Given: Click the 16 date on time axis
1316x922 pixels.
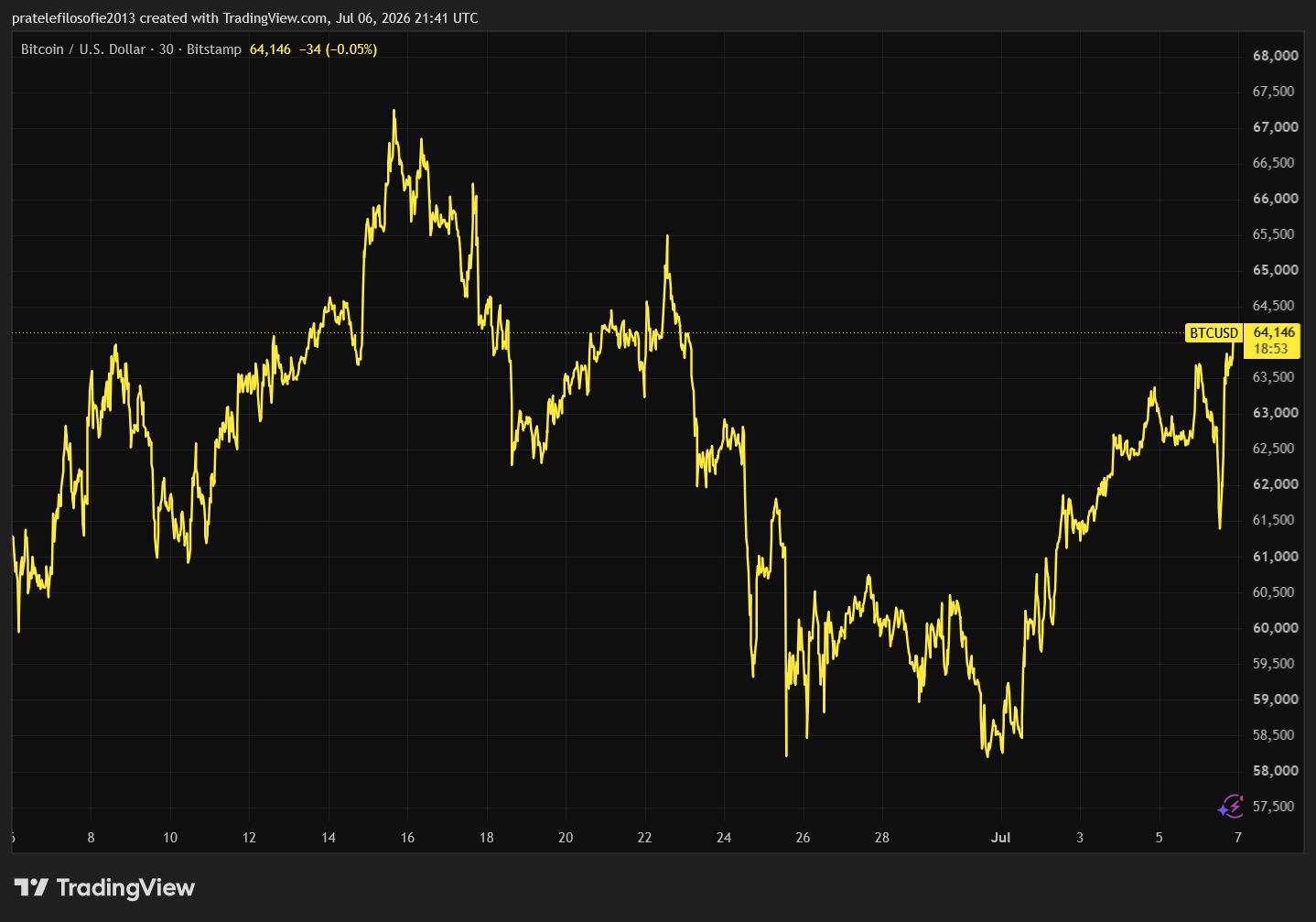Looking at the screenshot, I should (x=407, y=838).
